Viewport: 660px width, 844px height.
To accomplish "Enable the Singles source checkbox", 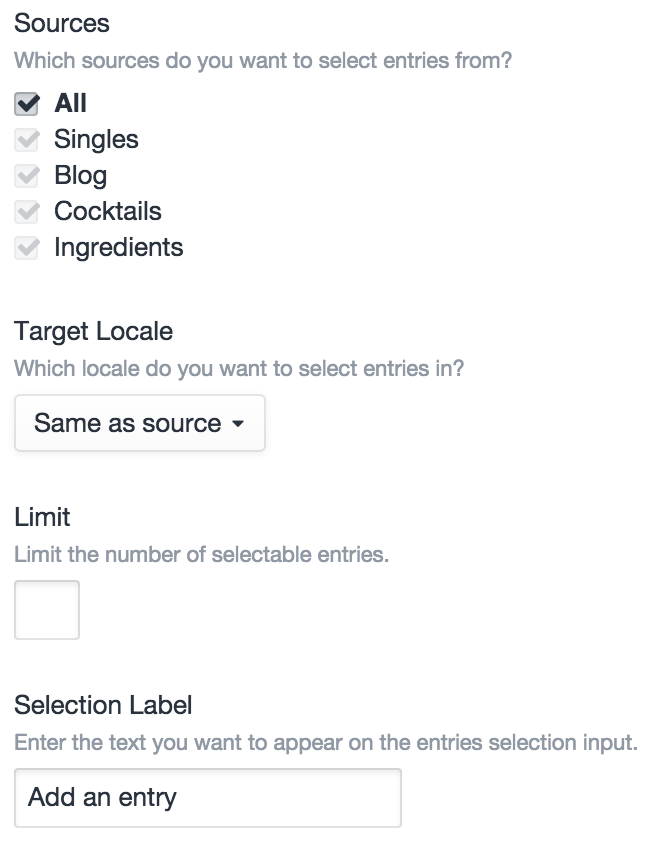I will tap(26, 139).
